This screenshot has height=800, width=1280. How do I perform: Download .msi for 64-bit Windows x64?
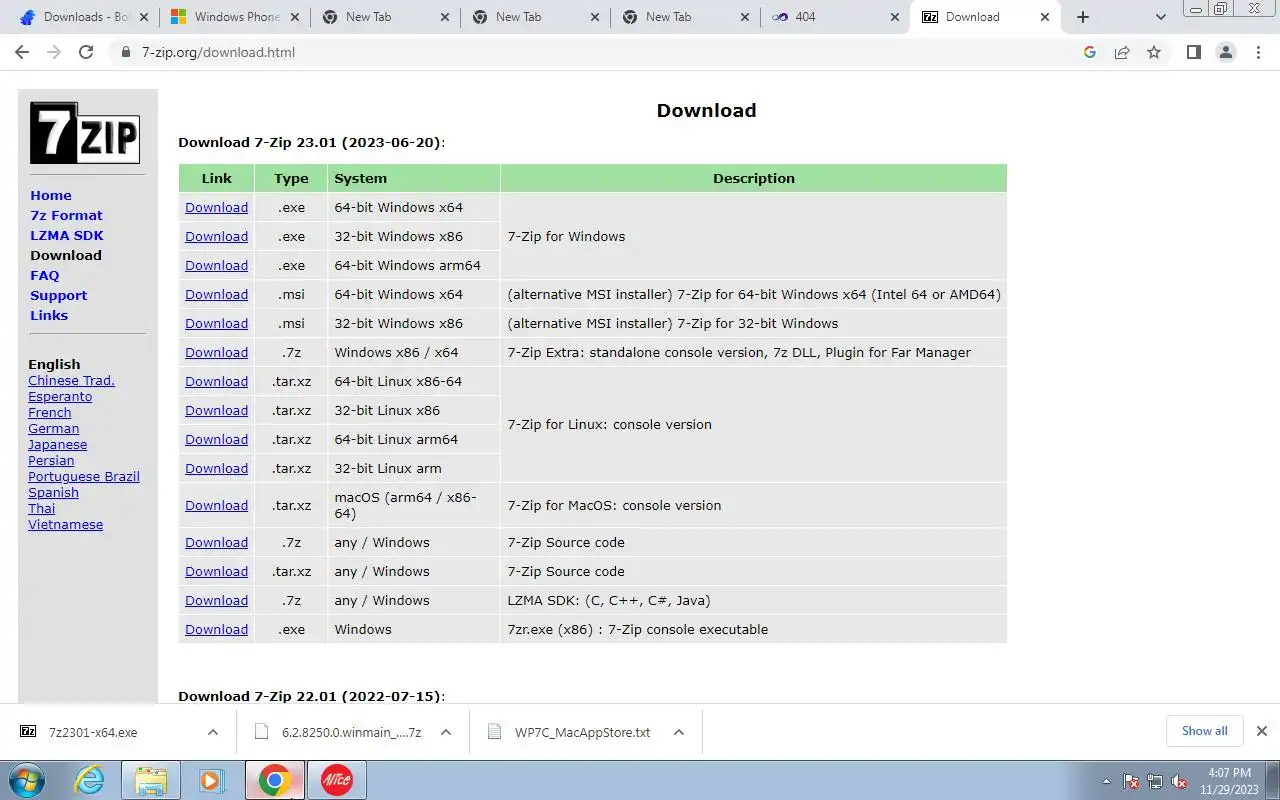click(216, 294)
